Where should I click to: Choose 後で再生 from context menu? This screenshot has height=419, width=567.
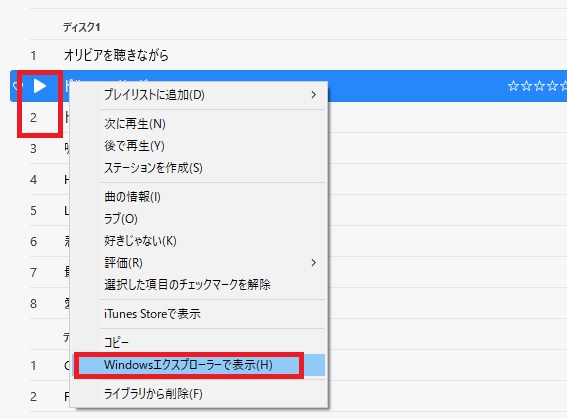coord(135,146)
